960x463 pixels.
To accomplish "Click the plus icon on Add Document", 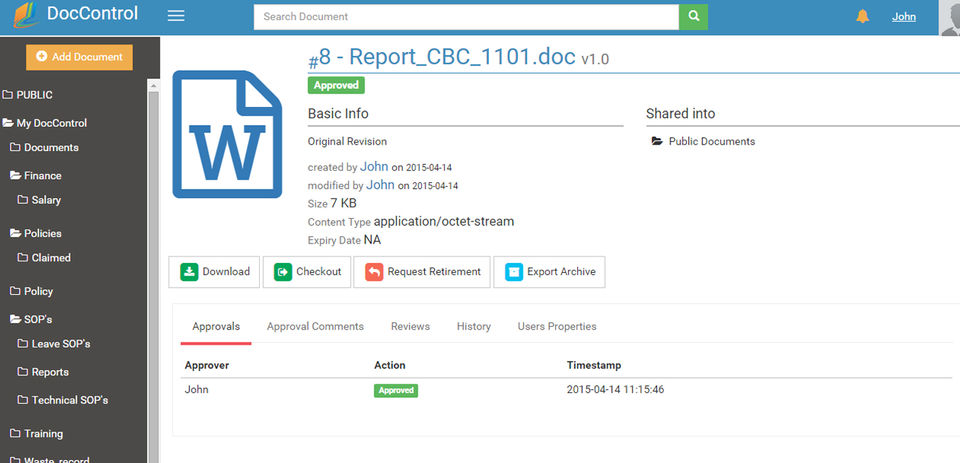I will (42, 56).
